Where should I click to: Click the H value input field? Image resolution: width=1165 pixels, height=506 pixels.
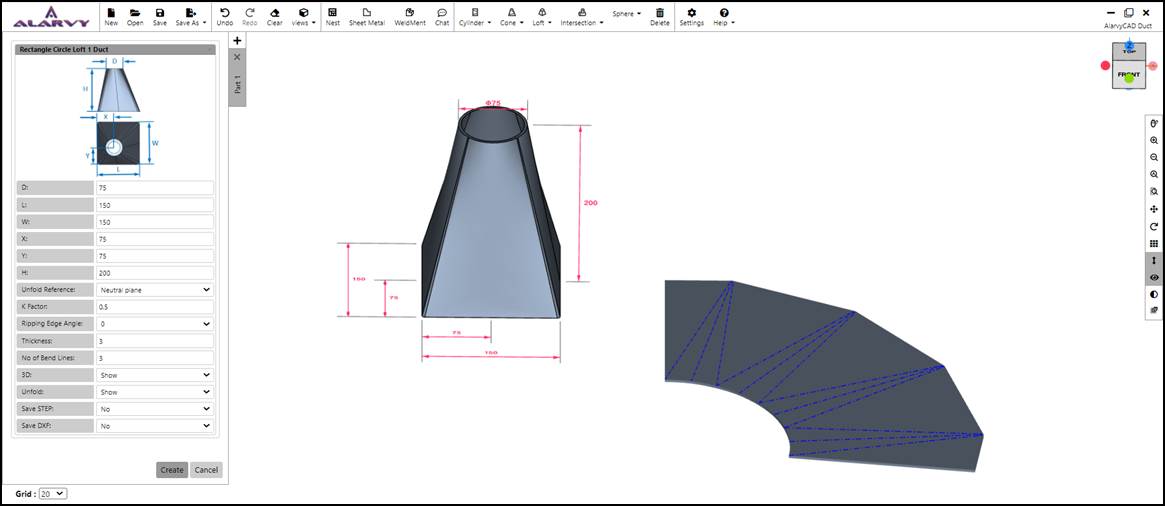[155, 273]
